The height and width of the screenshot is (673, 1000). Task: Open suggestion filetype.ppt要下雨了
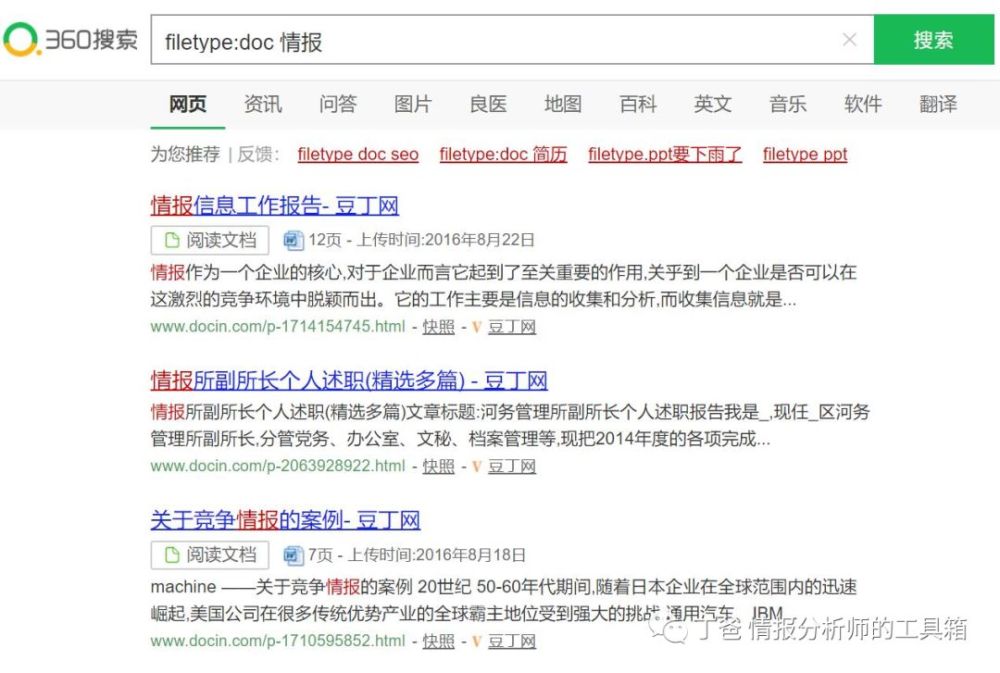[665, 154]
